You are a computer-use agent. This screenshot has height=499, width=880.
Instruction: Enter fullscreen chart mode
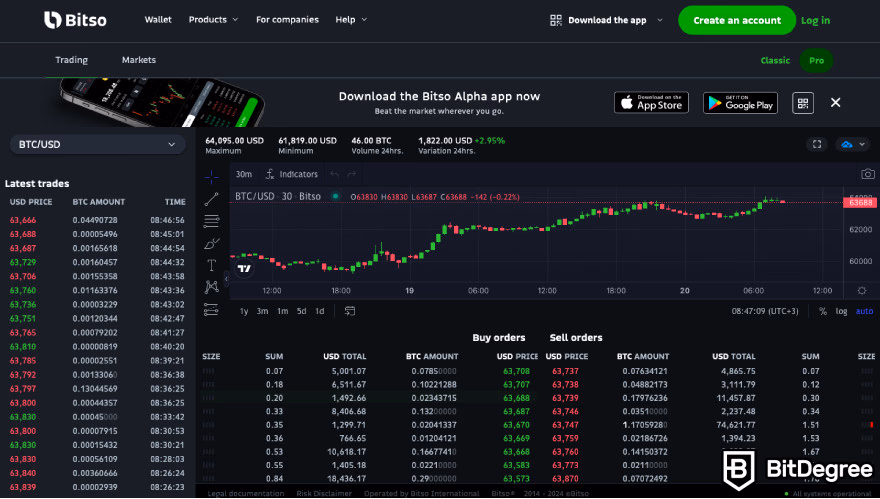(817, 144)
